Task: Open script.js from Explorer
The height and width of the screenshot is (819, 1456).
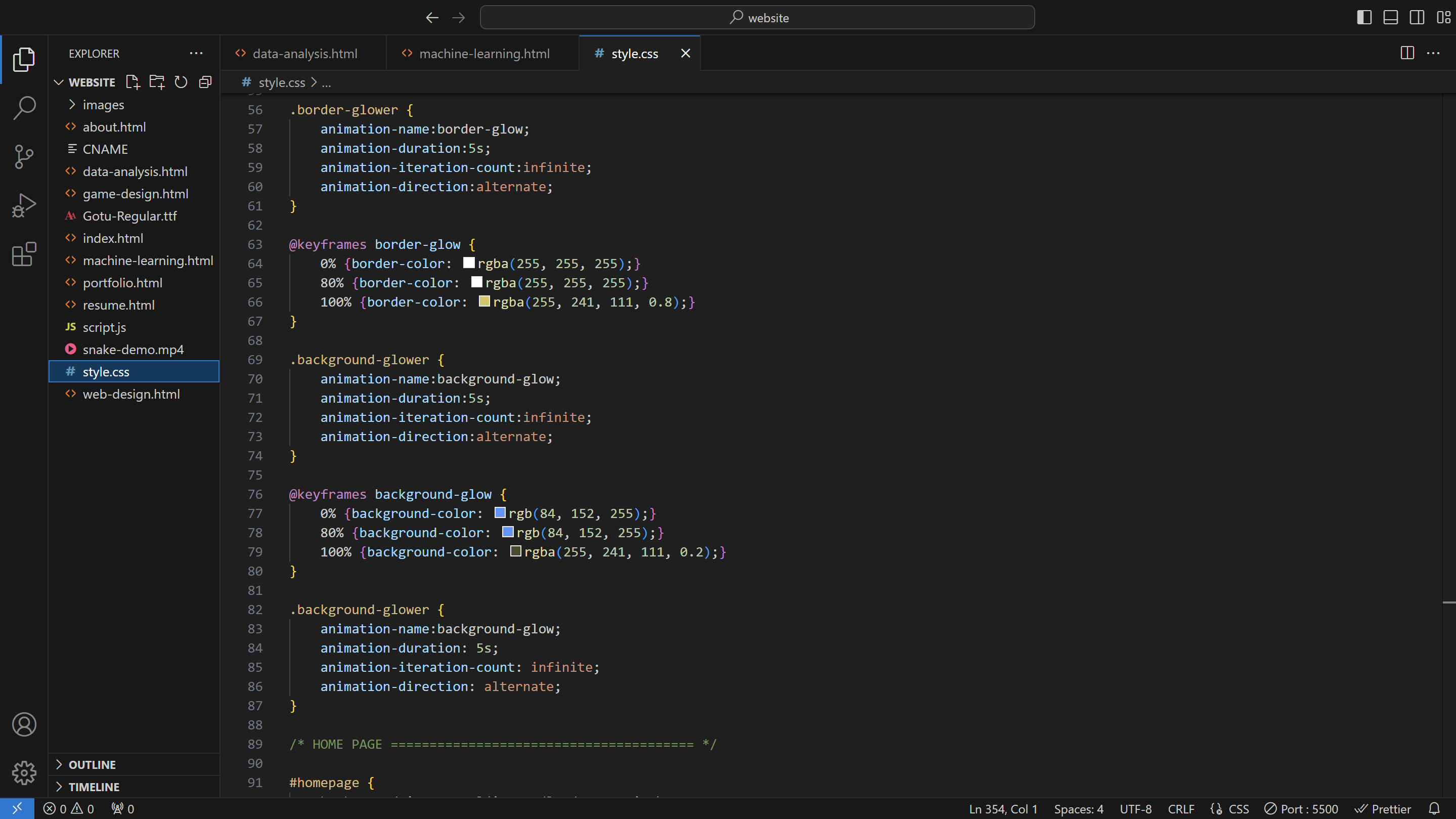Action: click(x=134, y=327)
